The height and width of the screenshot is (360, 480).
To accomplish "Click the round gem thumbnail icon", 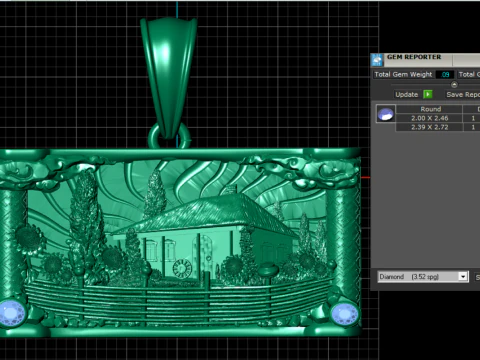I will [x=386, y=114].
